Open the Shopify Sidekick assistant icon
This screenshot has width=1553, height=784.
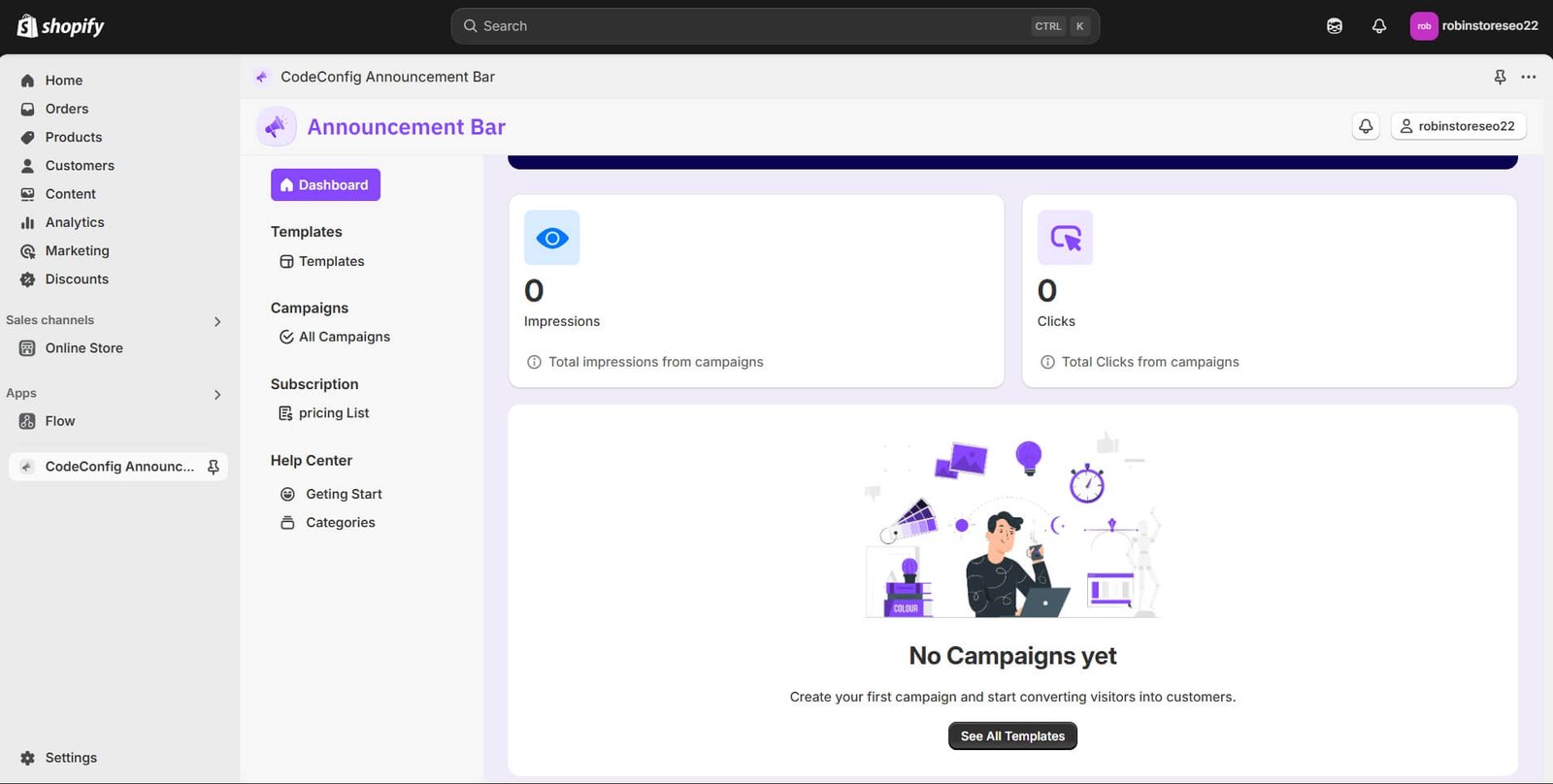1335,26
